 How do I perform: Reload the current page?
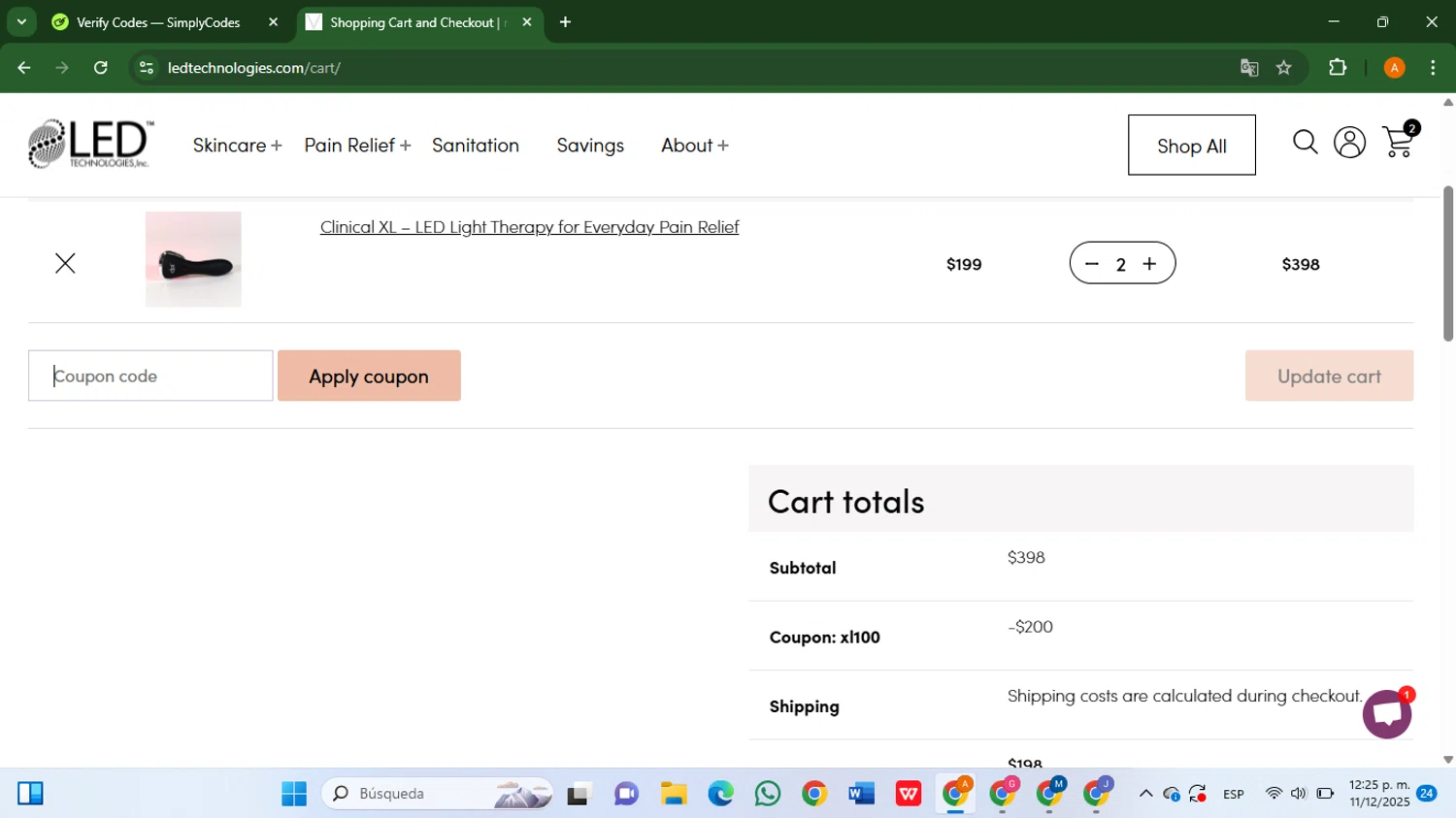(x=101, y=68)
